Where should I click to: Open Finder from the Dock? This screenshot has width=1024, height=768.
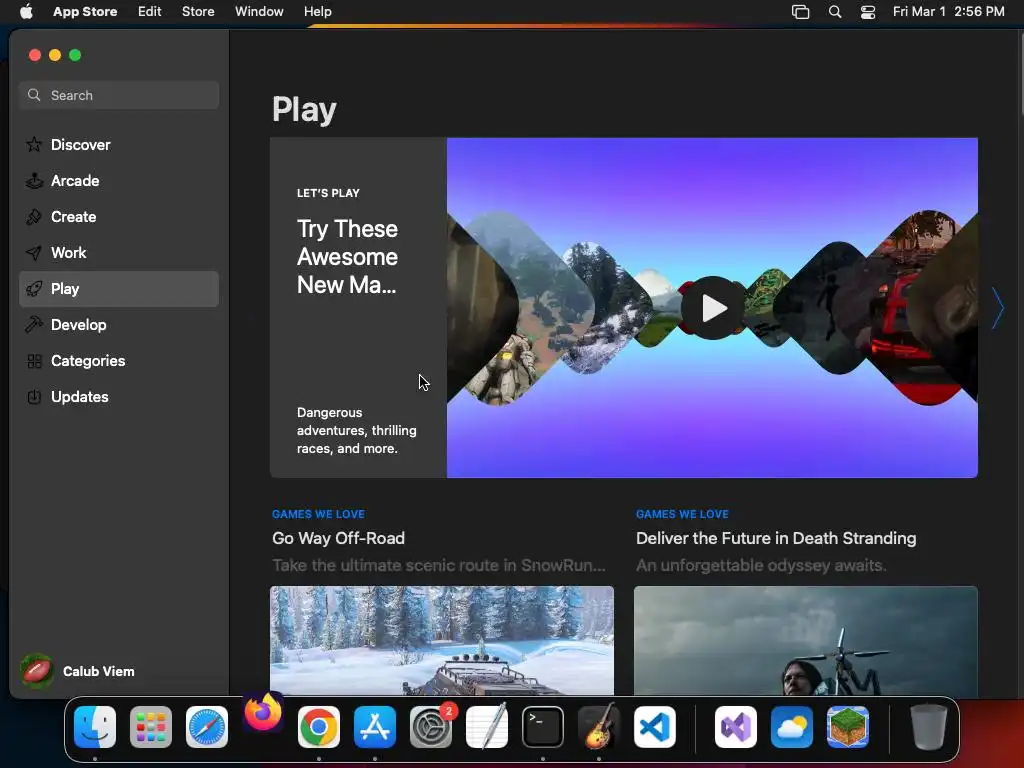(95, 726)
